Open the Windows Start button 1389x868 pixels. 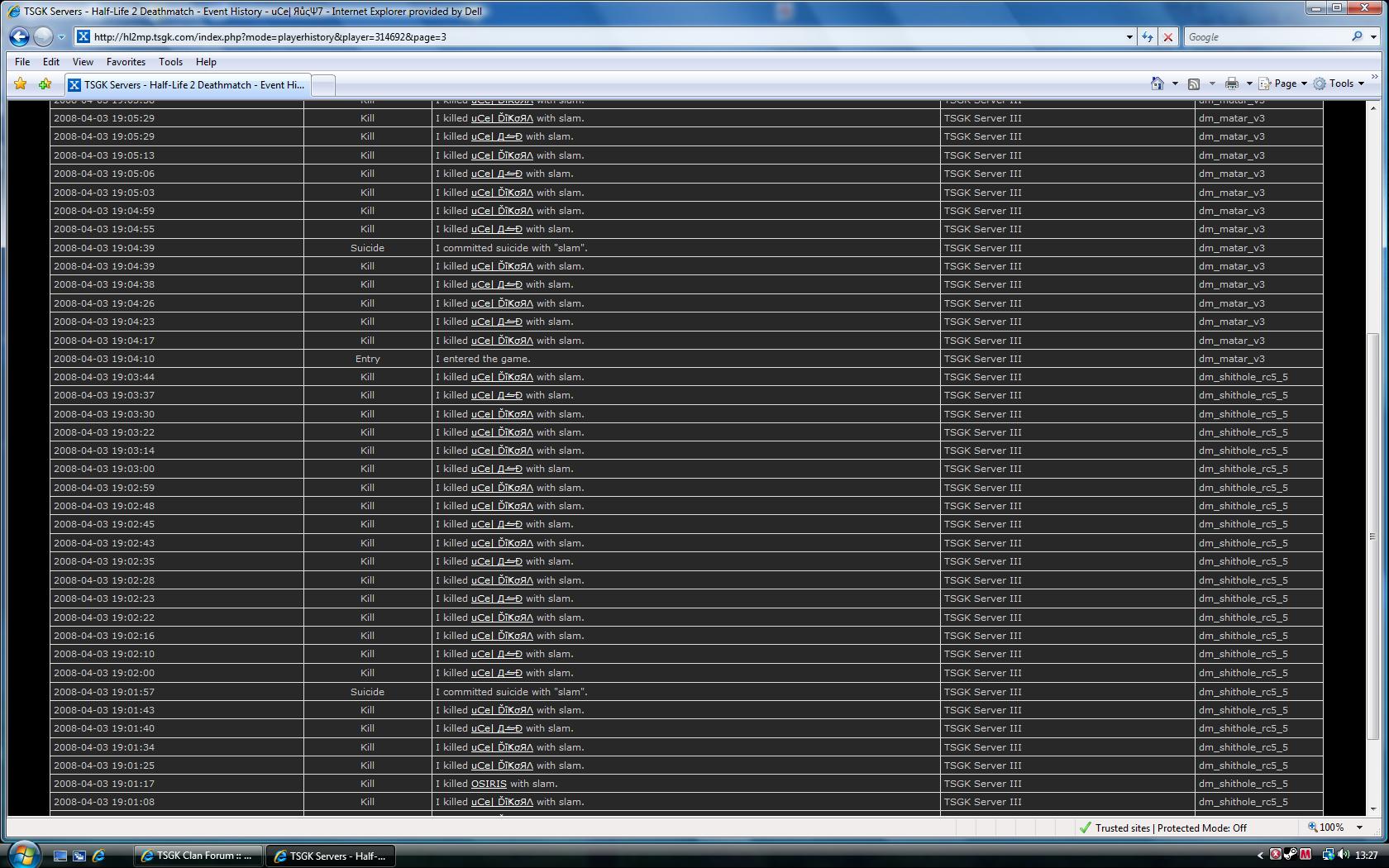[23, 854]
